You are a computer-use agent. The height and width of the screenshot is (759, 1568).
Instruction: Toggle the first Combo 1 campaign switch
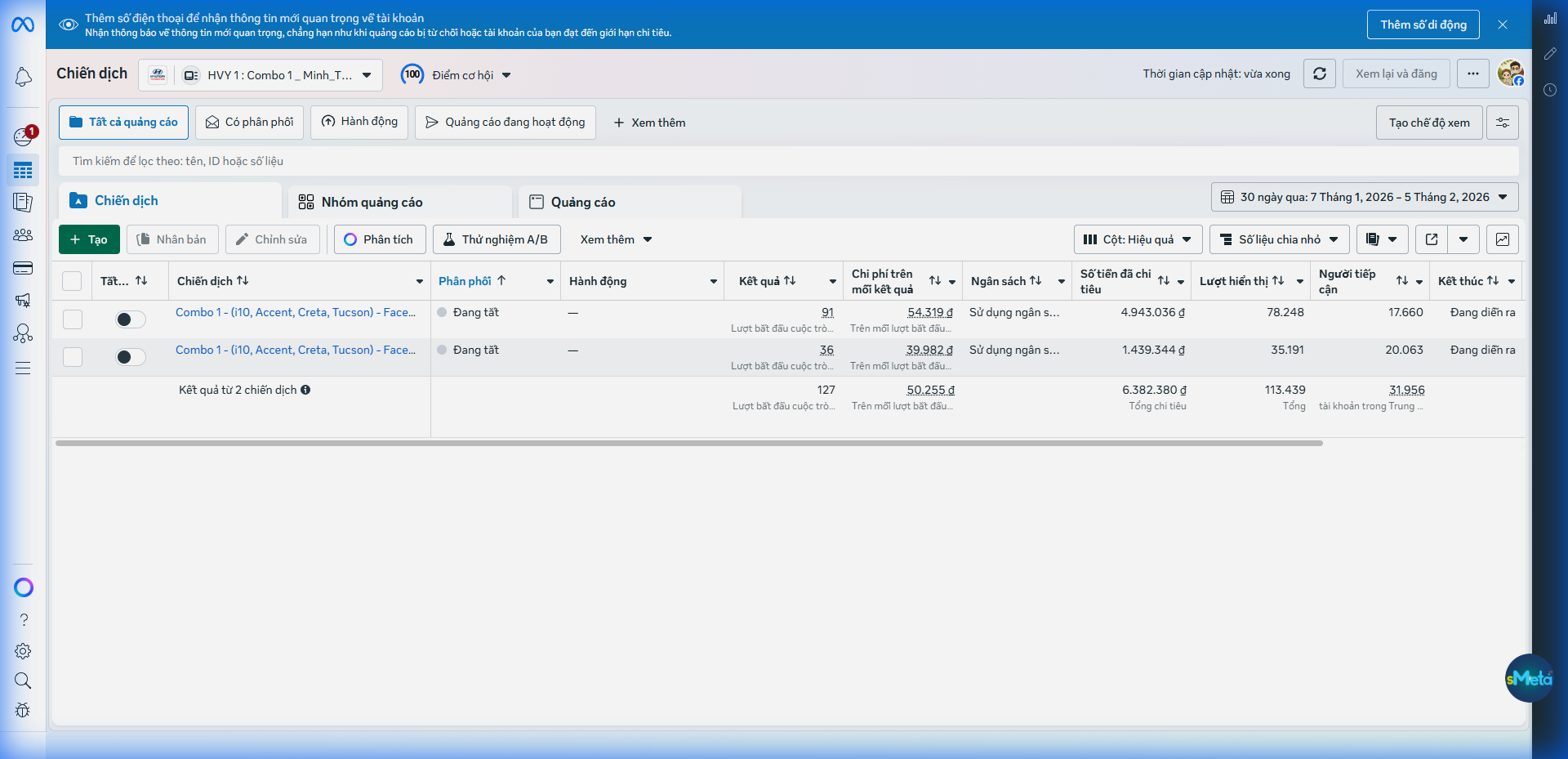pyautogui.click(x=130, y=319)
